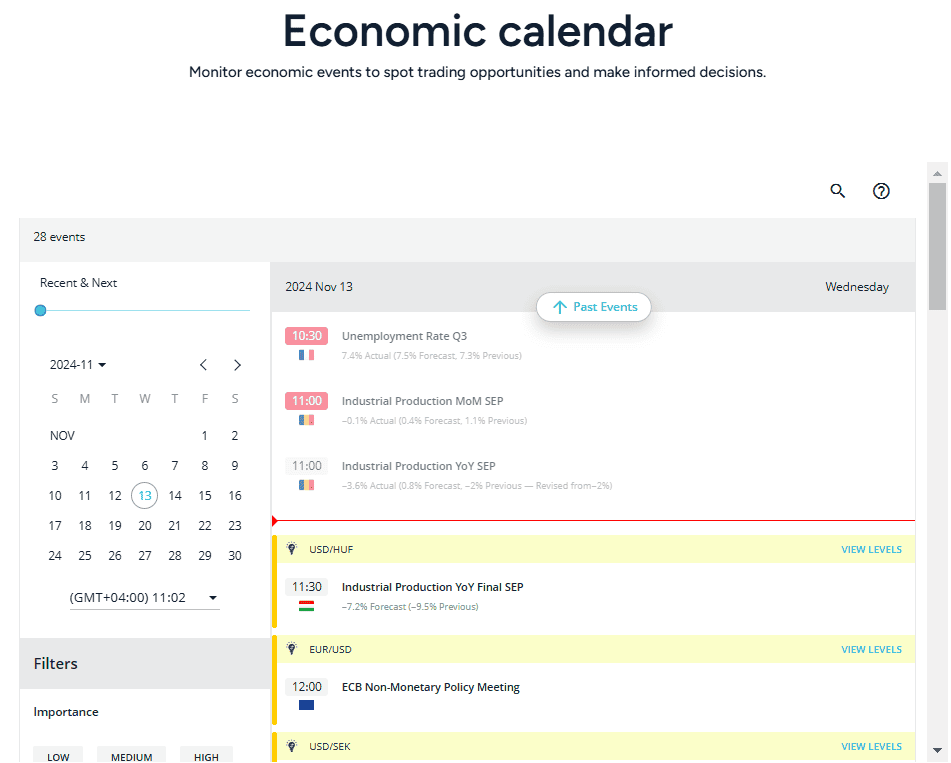Click the Past Events button

click(x=594, y=307)
